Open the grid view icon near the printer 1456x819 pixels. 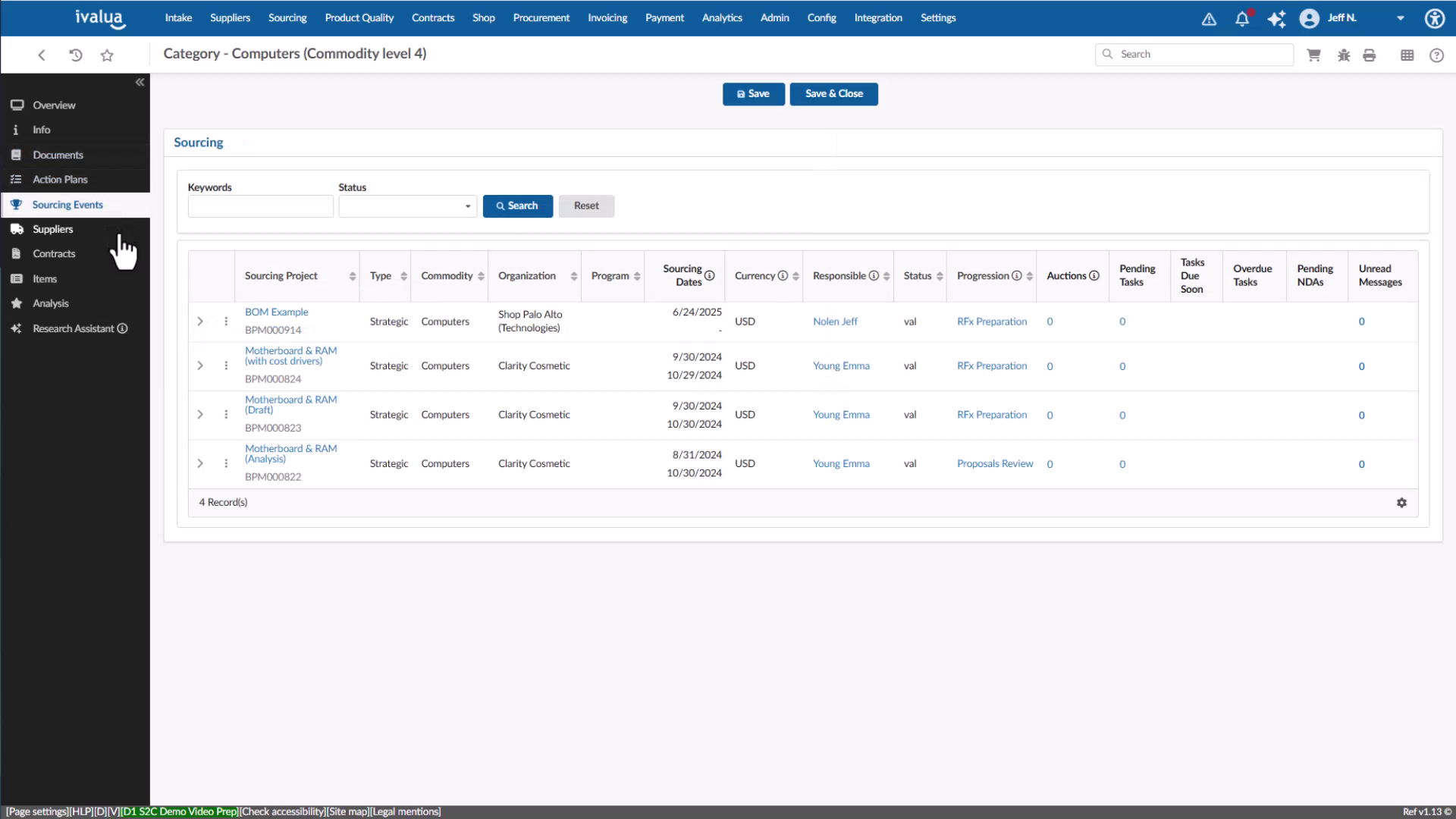point(1407,55)
